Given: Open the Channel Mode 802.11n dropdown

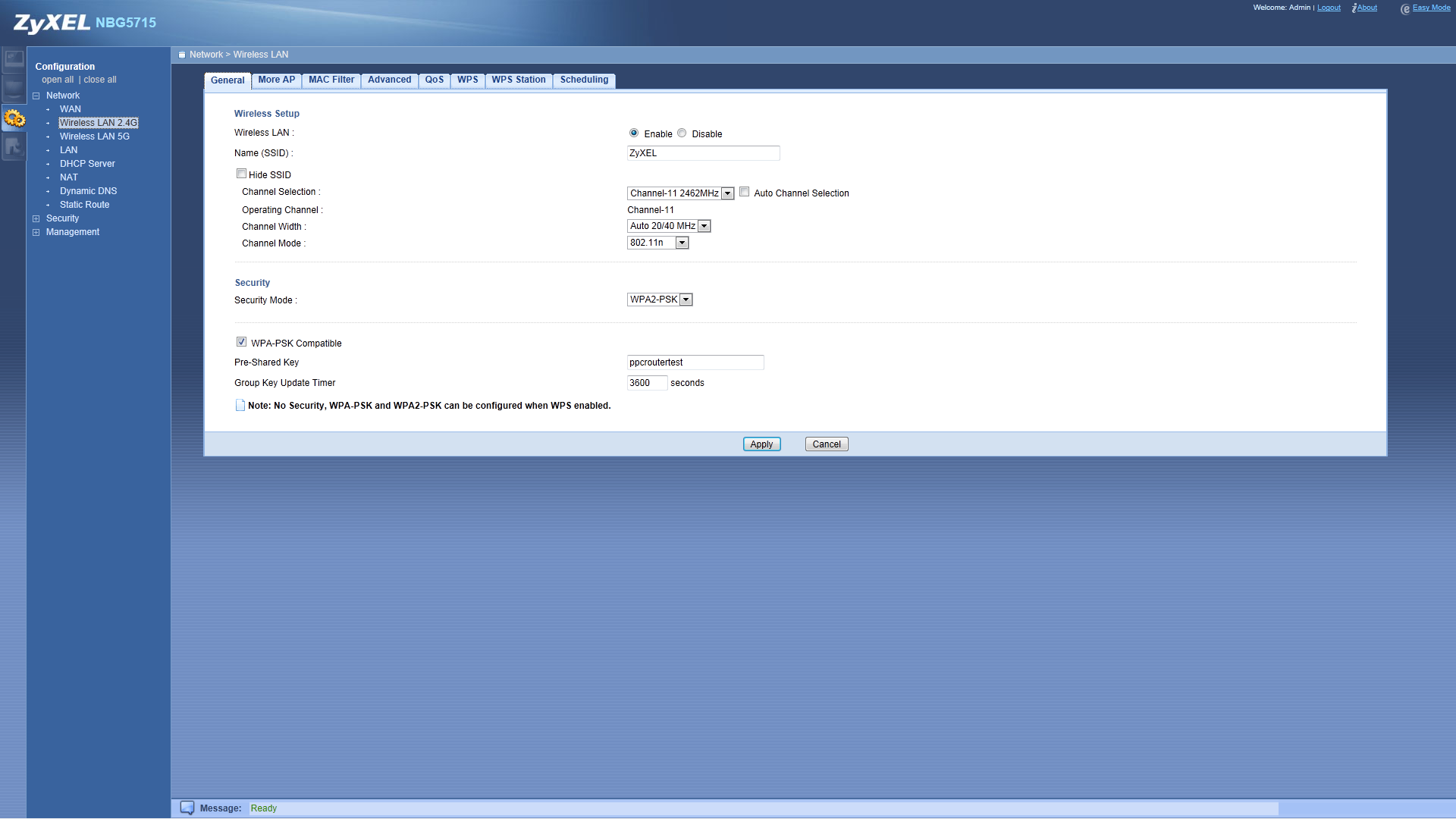Looking at the screenshot, I should (x=657, y=243).
